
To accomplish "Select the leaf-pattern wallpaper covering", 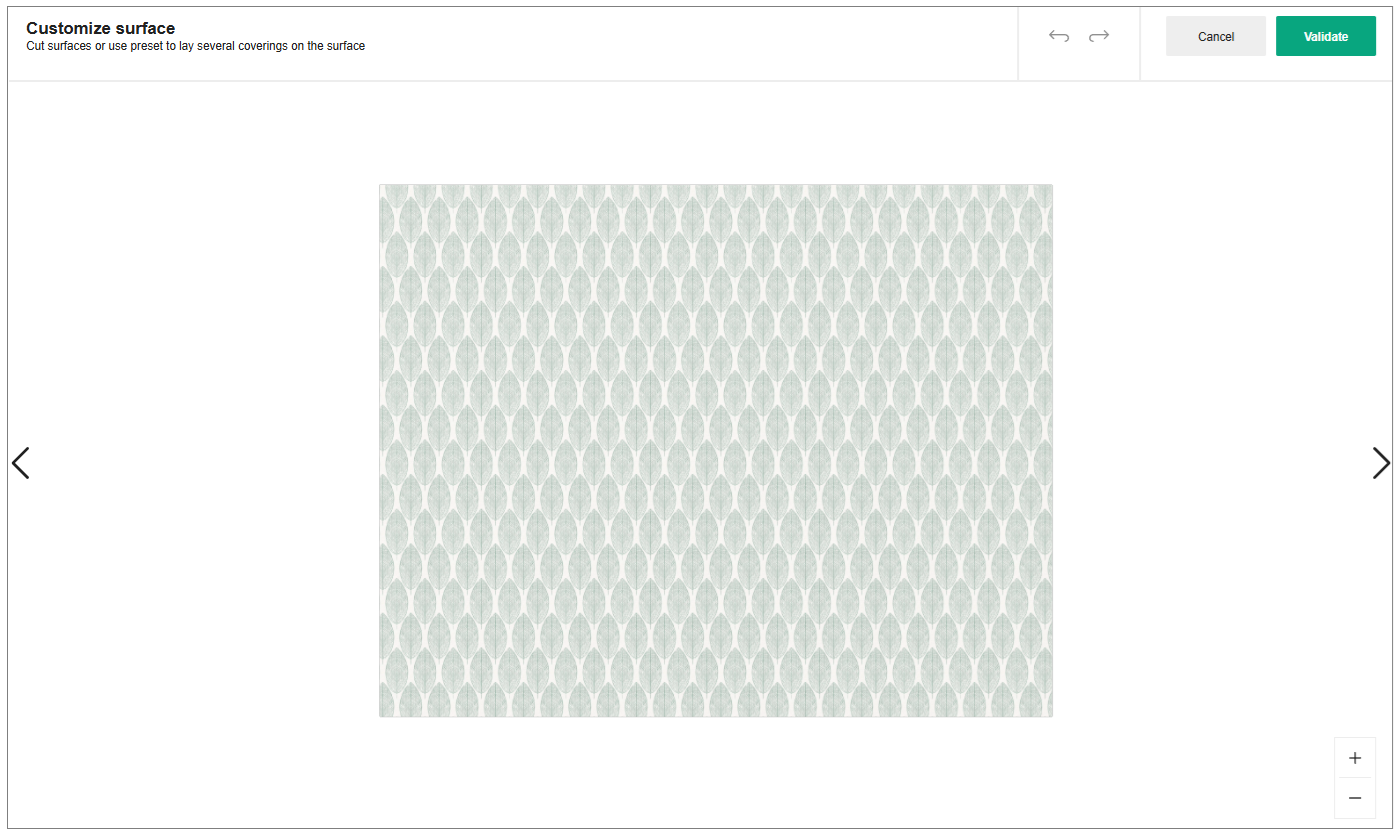I will [x=716, y=449].
